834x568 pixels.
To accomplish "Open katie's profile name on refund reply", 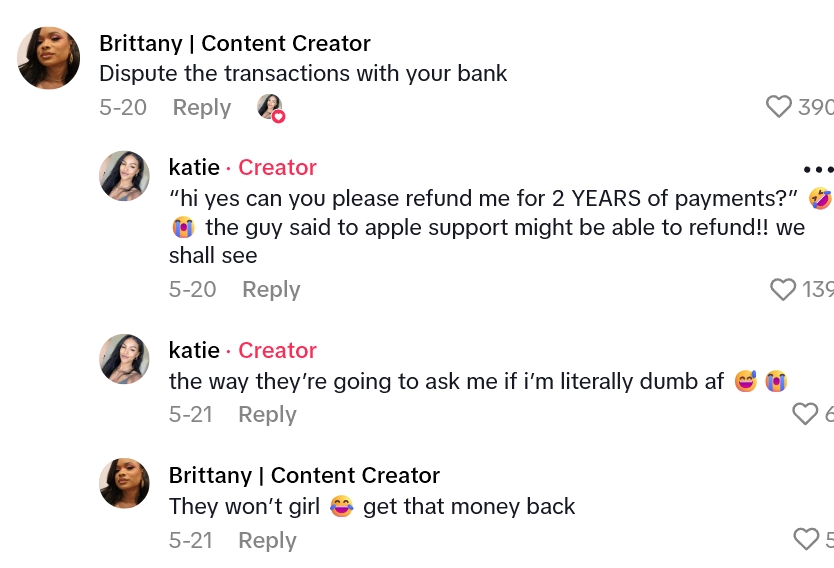I will click(x=194, y=167).
